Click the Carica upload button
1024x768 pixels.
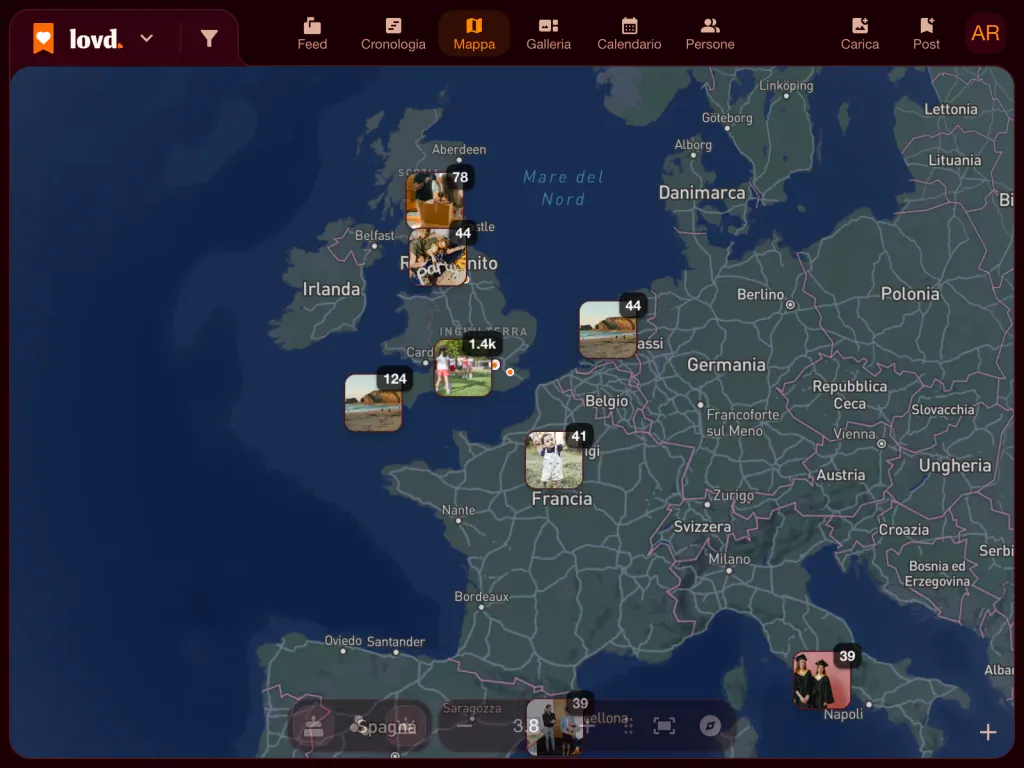859,34
